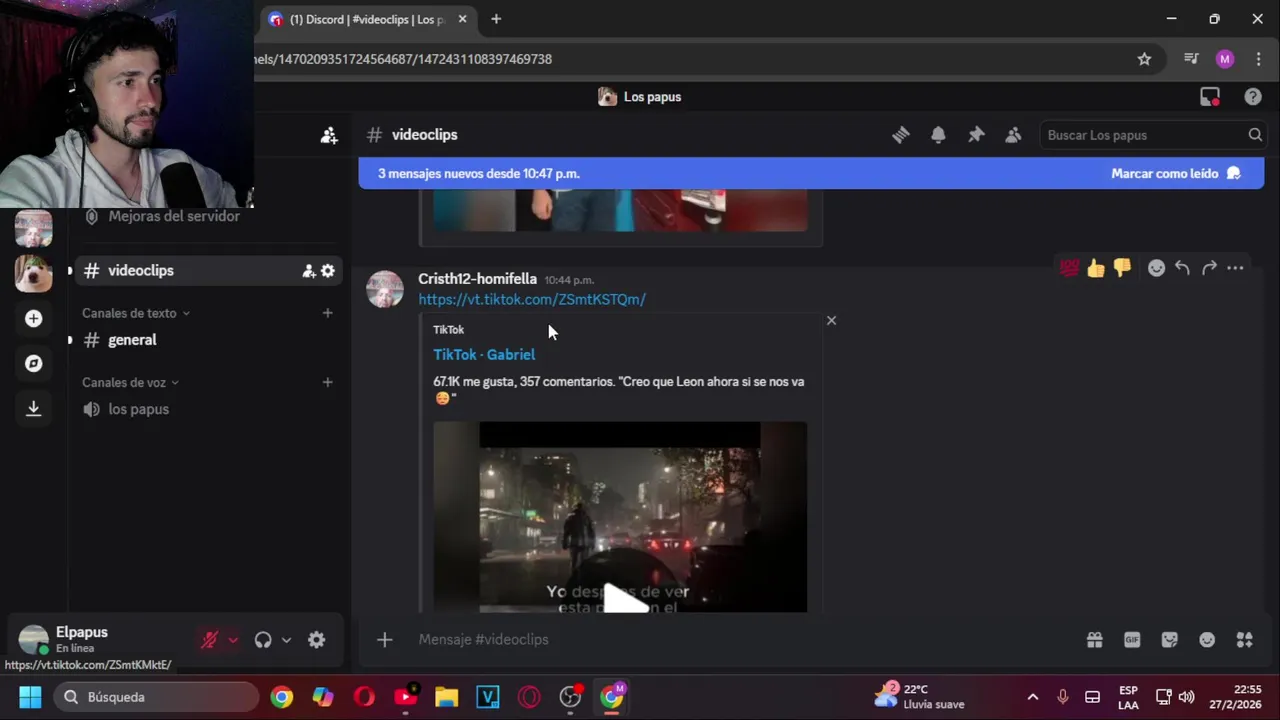Play the TikTok embedded video
1280x720 pixels.
tap(625, 598)
